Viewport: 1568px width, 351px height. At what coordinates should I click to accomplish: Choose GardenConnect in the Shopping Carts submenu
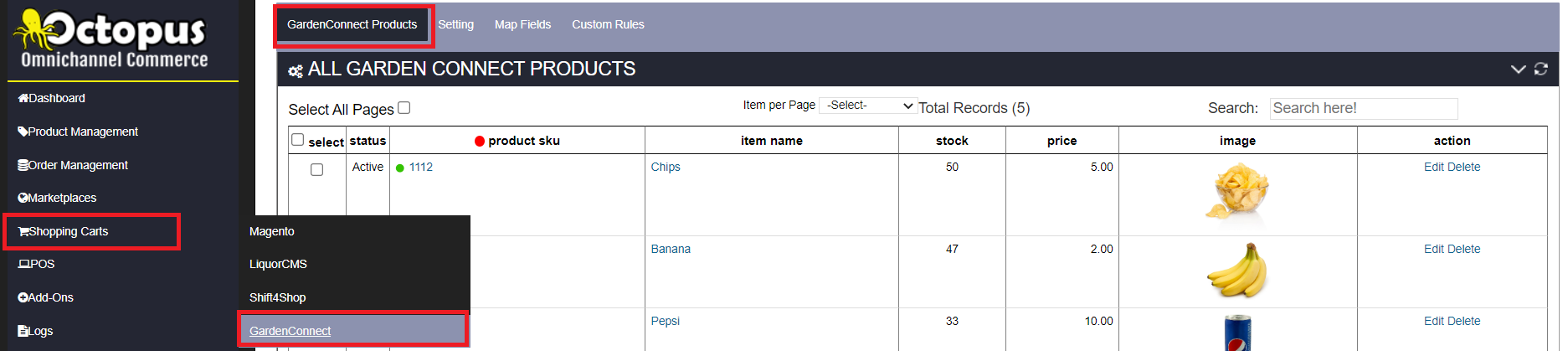click(x=290, y=331)
